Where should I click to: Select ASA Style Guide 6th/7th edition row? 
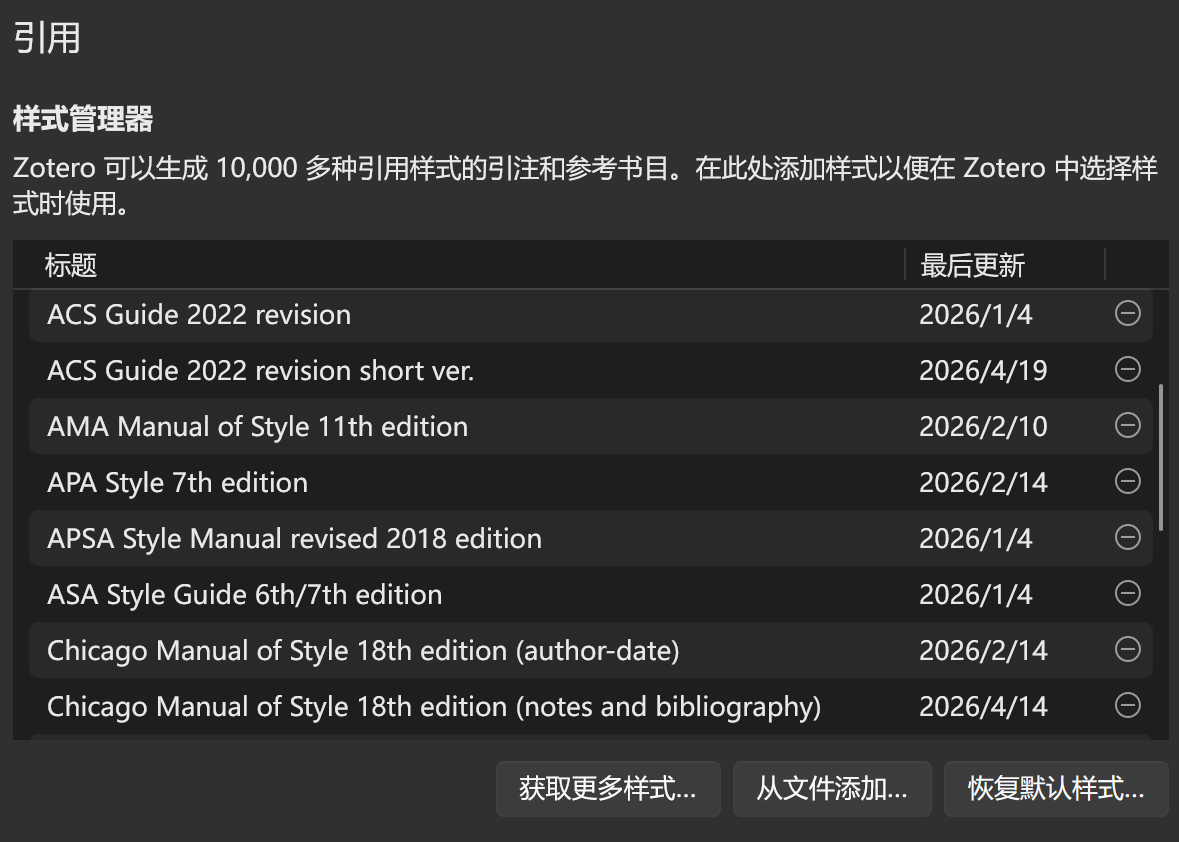(x=590, y=594)
